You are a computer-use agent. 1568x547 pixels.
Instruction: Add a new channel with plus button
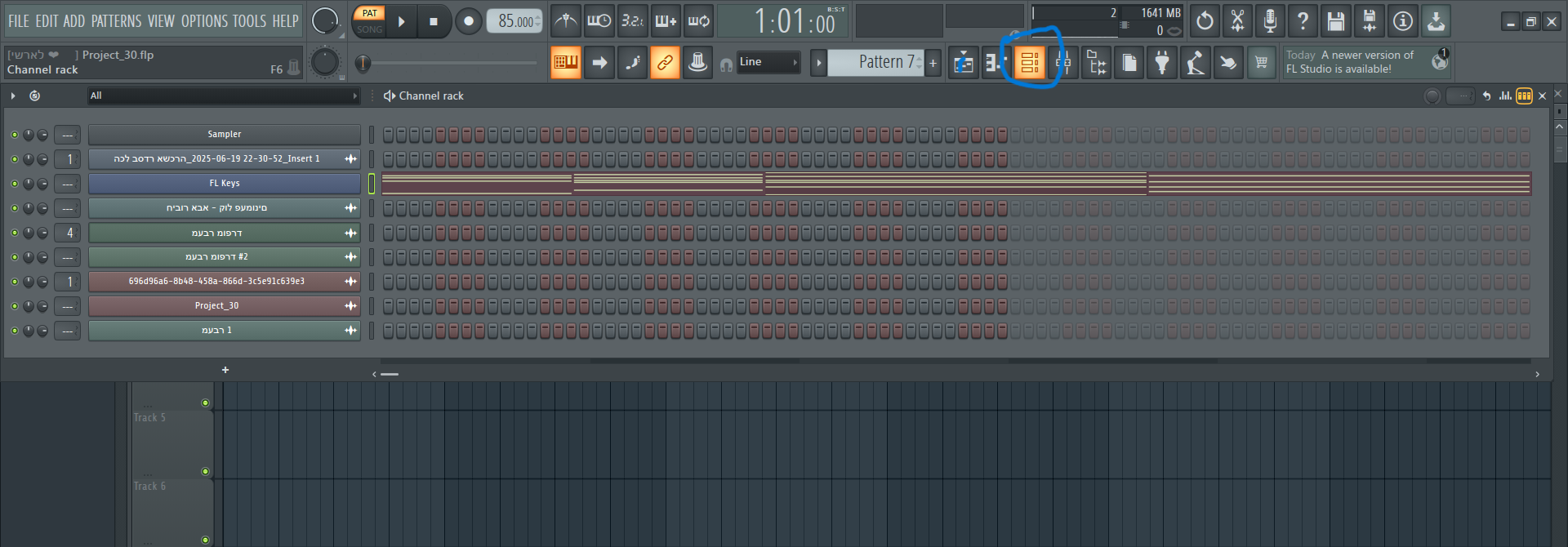pyautogui.click(x=225, y=370)
